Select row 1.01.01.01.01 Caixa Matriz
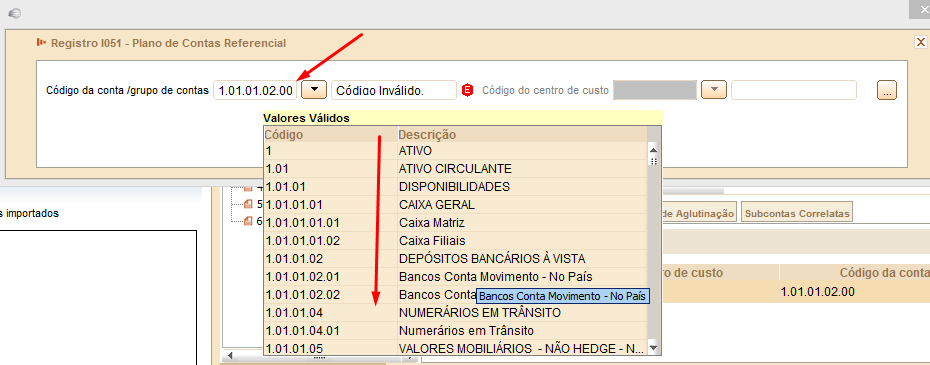Screen dimensions: 930x365 (456, 223)
